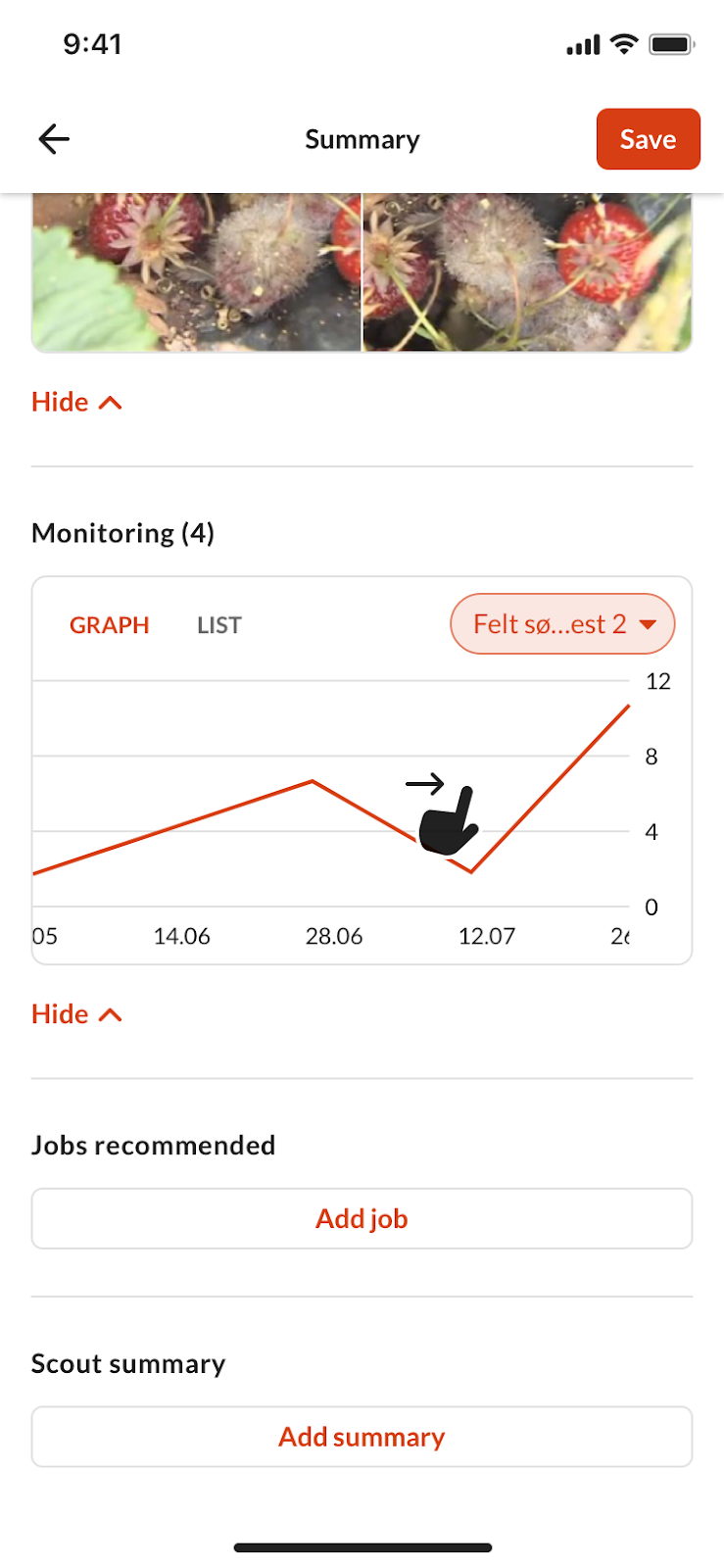Click the Add job button
This screenshot has width=724, height=1568.
point(362,1219)
